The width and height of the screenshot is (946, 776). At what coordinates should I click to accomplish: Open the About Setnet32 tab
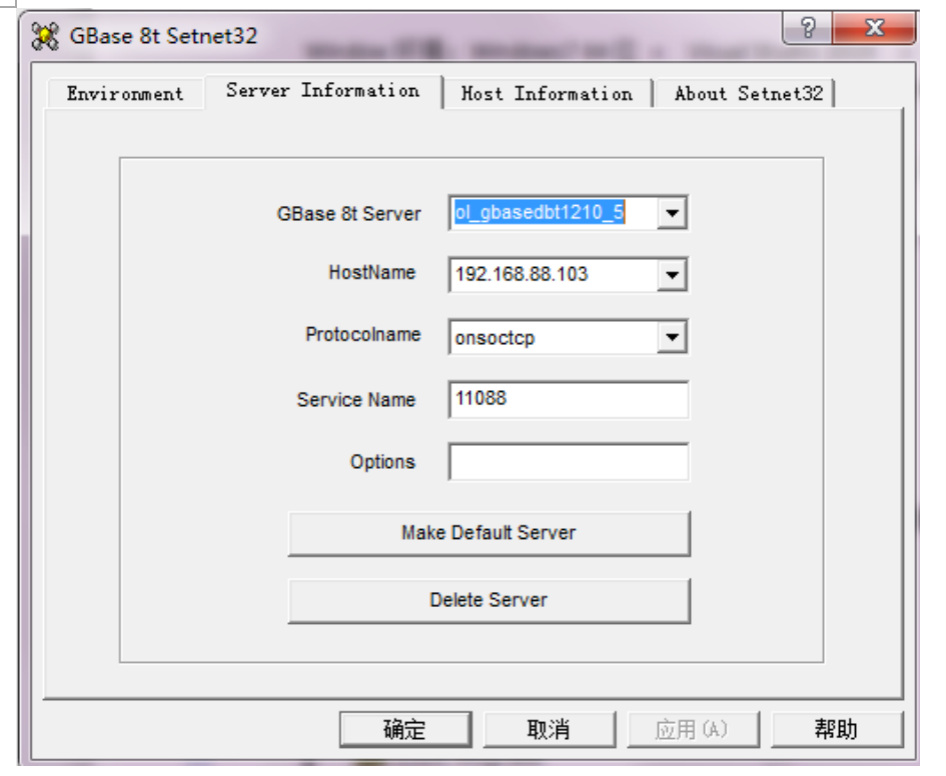748,94
